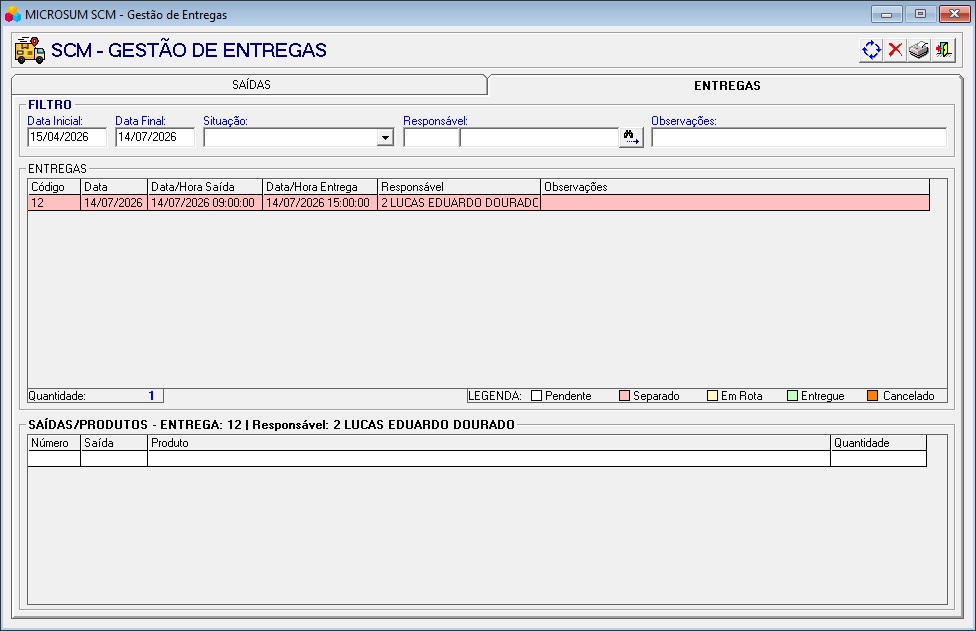The width and height of the screenshot is (976, 631).
Task: Click the binoculars search icon beside Responsável
Action: [631, 137]
